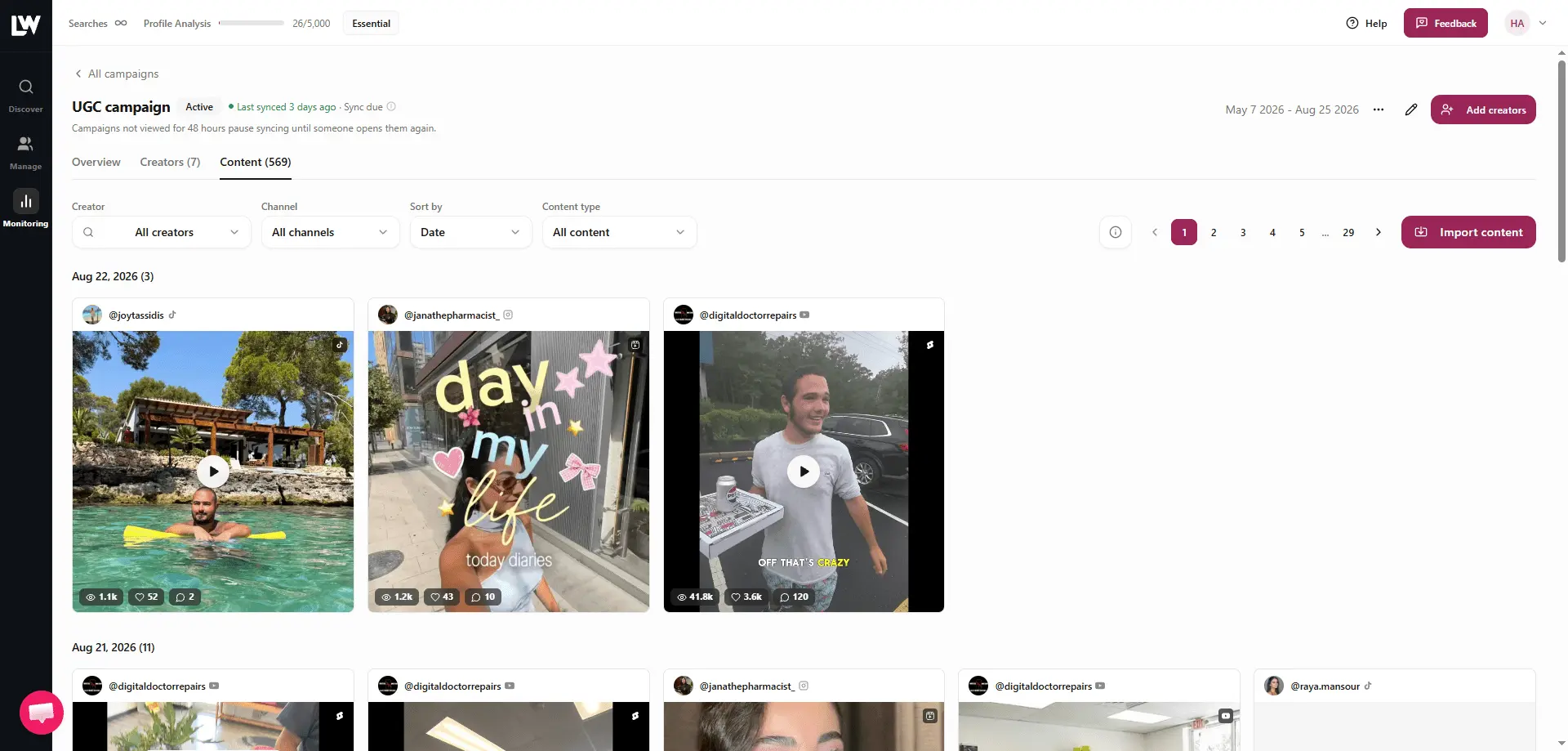
Task: Expand the All content type dropdown
Action: (619, 232)
